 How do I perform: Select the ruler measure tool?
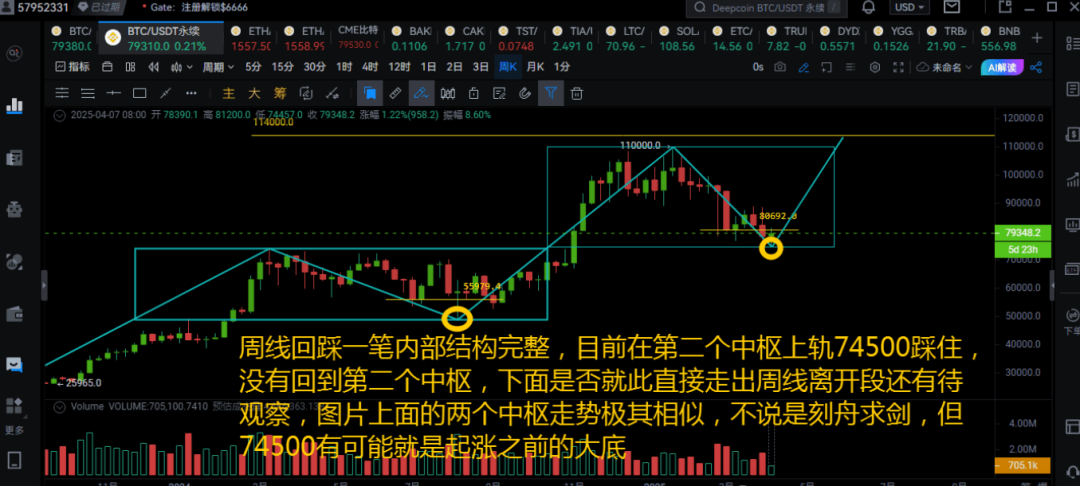[395, 93]
